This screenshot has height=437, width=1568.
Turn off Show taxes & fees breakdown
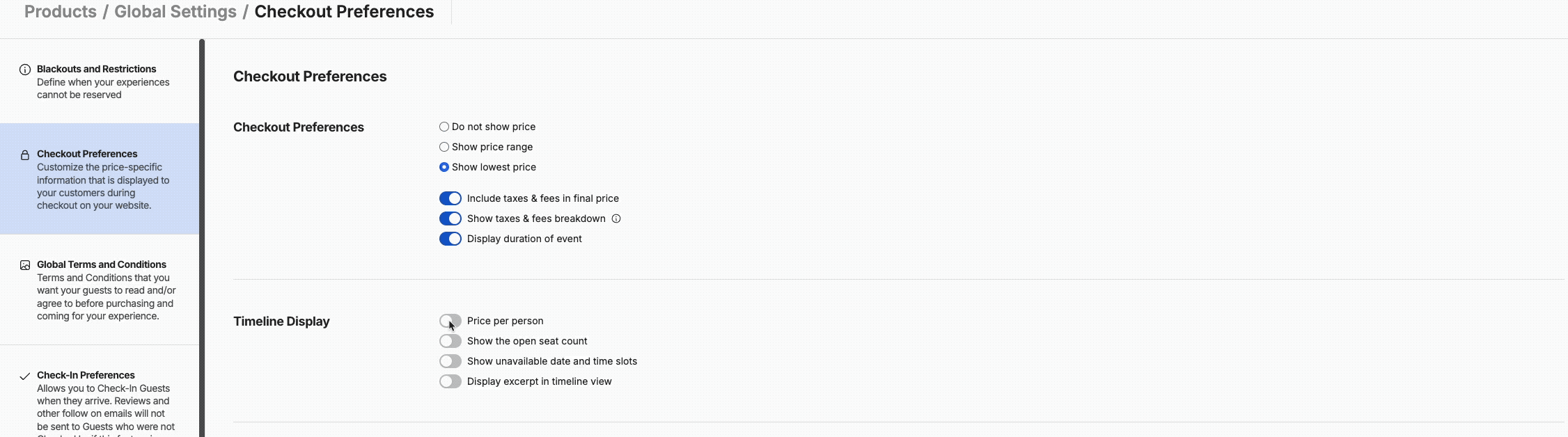450,218
